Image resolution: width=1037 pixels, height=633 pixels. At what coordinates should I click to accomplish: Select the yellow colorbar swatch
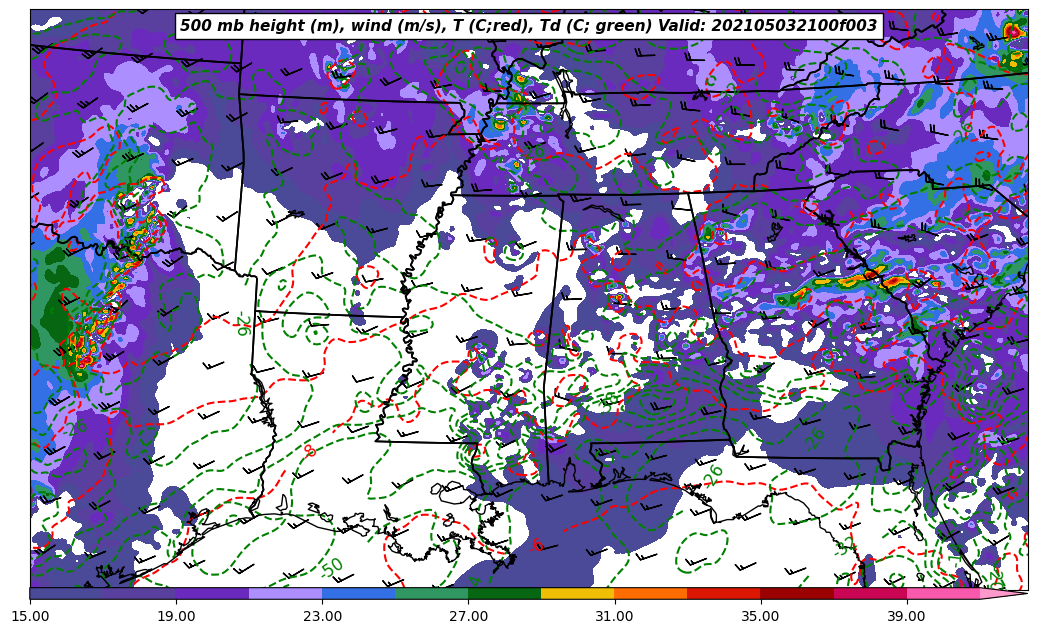coord(577,594)
